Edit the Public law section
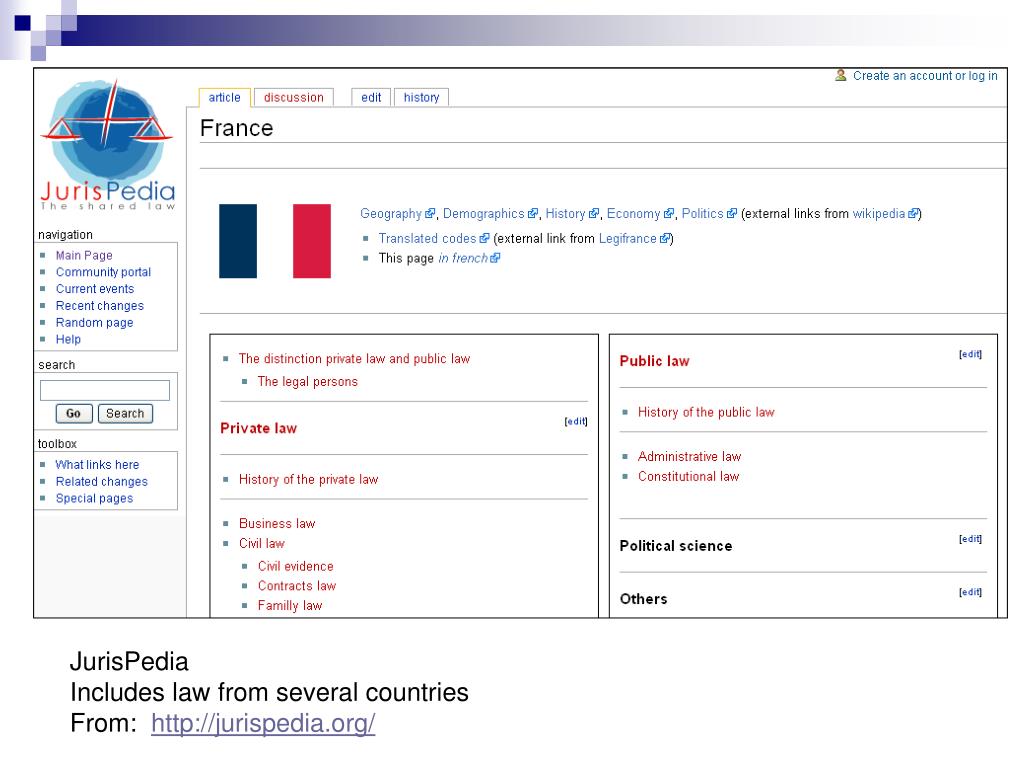1024x768 pixels. pyautogui.click(x=970, y=354)
